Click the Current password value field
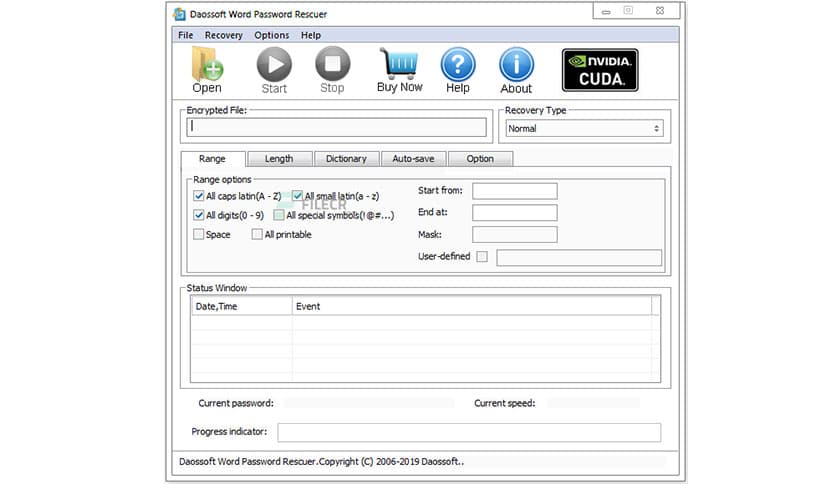The height and width of the screenshot is (484, 836). coord(369,404)
